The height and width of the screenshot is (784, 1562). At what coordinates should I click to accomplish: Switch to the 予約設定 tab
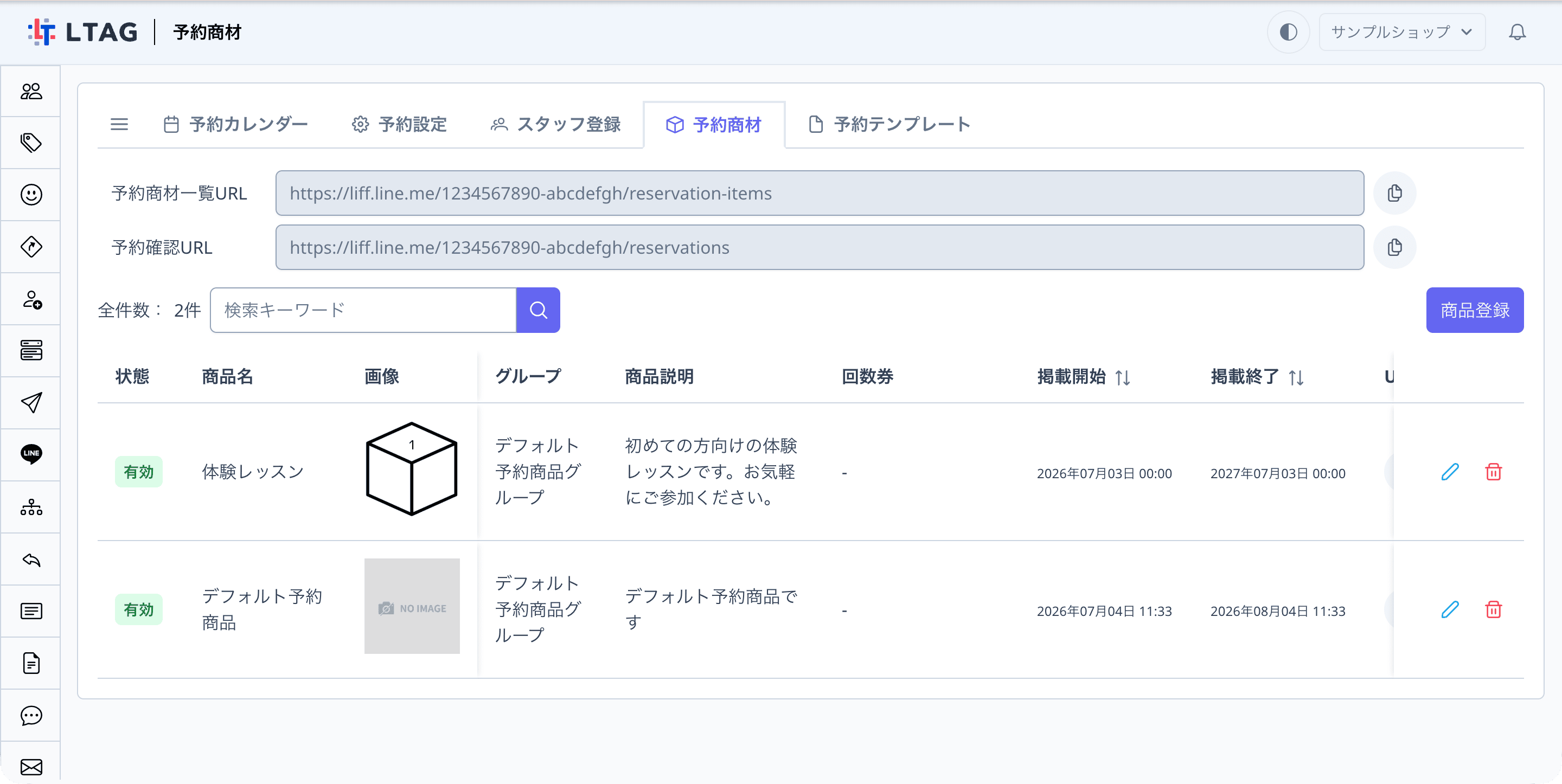(x=400, y=124)
